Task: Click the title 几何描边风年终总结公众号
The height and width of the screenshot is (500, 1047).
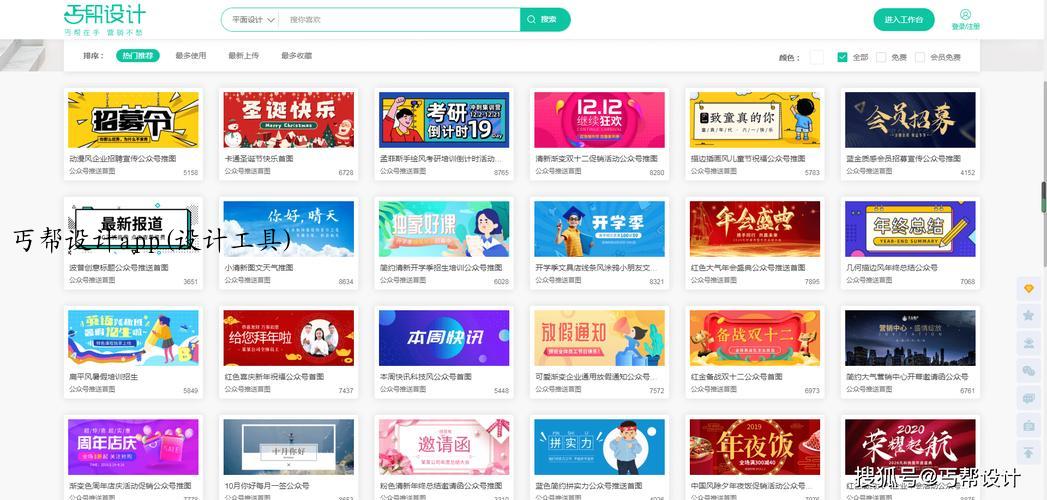Action: [892, 268]
